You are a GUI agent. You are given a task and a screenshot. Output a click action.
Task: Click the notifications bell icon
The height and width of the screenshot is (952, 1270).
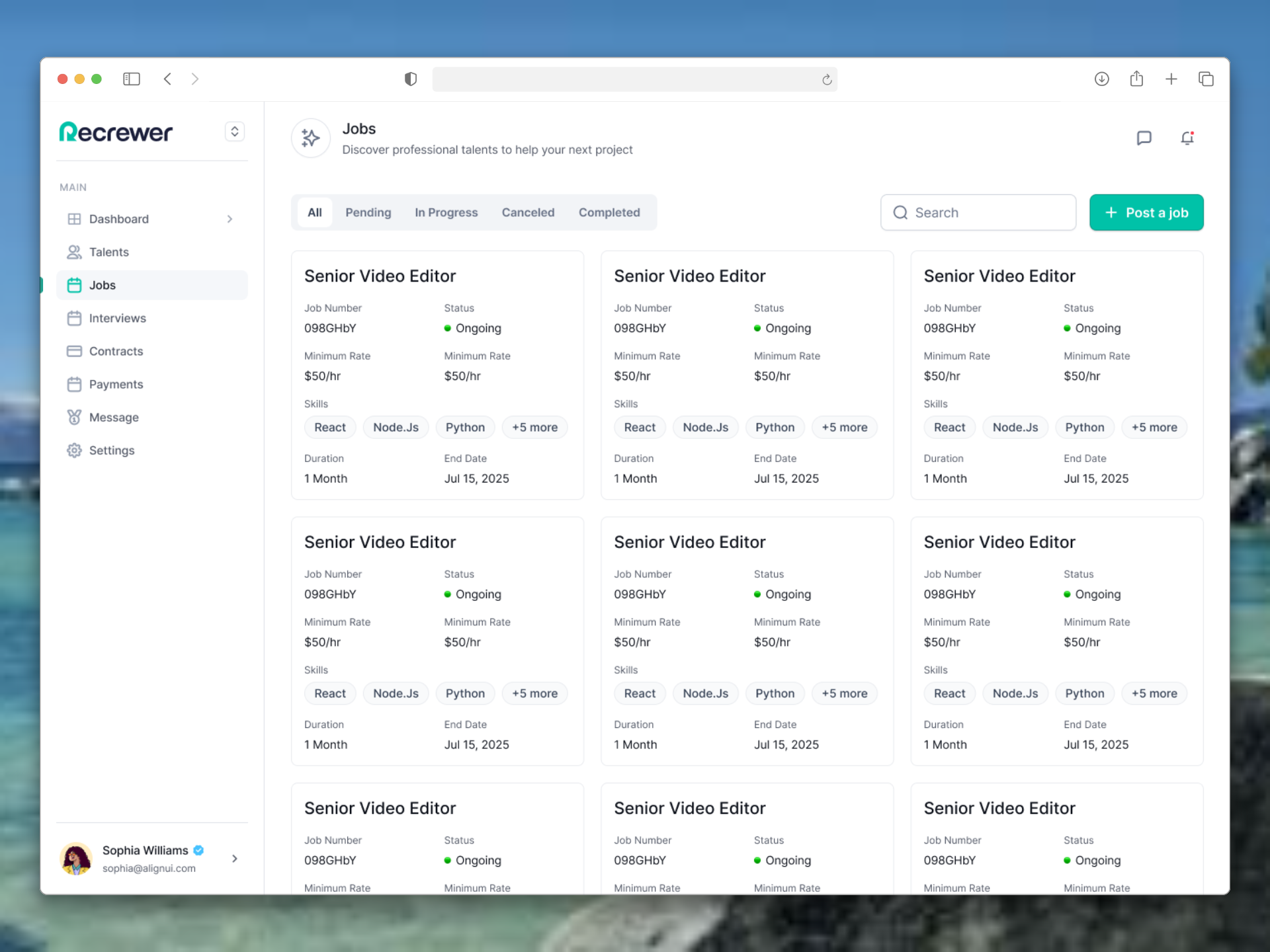(x=1187, y=138)
